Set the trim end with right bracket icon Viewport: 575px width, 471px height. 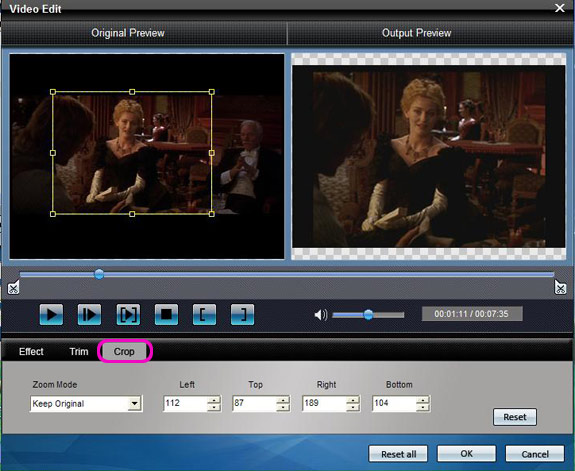click(x=242, y=314)
